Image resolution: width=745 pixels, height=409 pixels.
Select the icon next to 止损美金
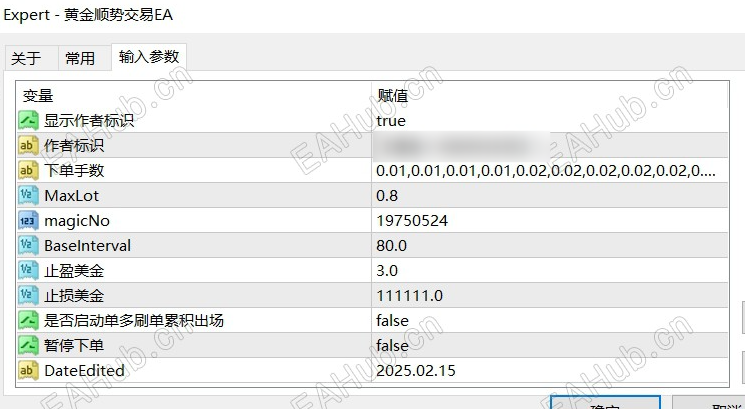click(x=28, y=296)
